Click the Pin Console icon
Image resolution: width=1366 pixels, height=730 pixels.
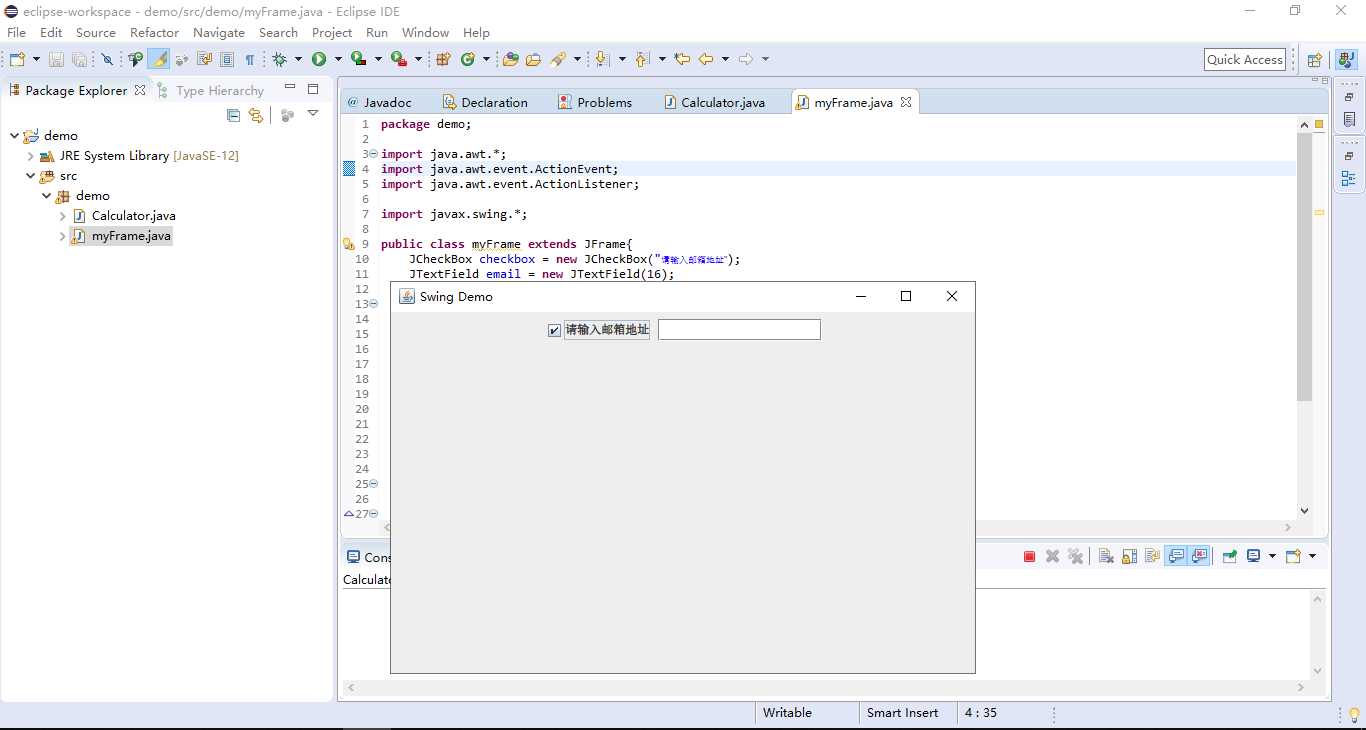(x=1230, y=557)
